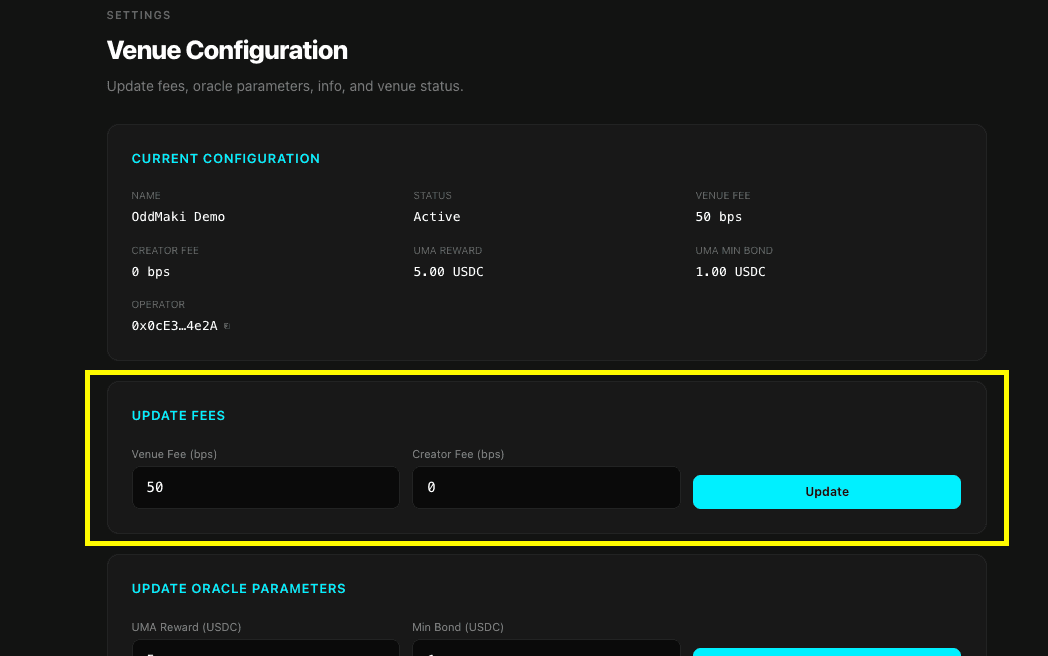
Task: Click the 1.00 USDC min bond value
Action: point(731,271)
